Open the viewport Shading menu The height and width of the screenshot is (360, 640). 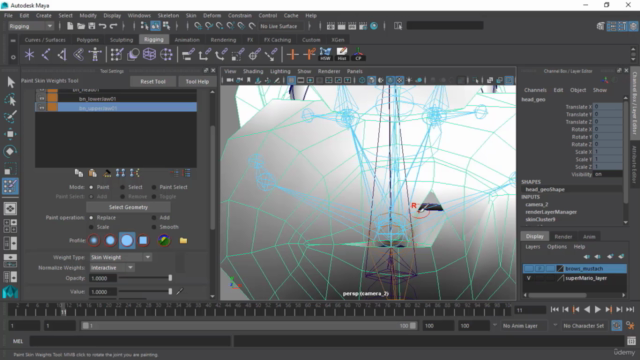pos(253,71)
